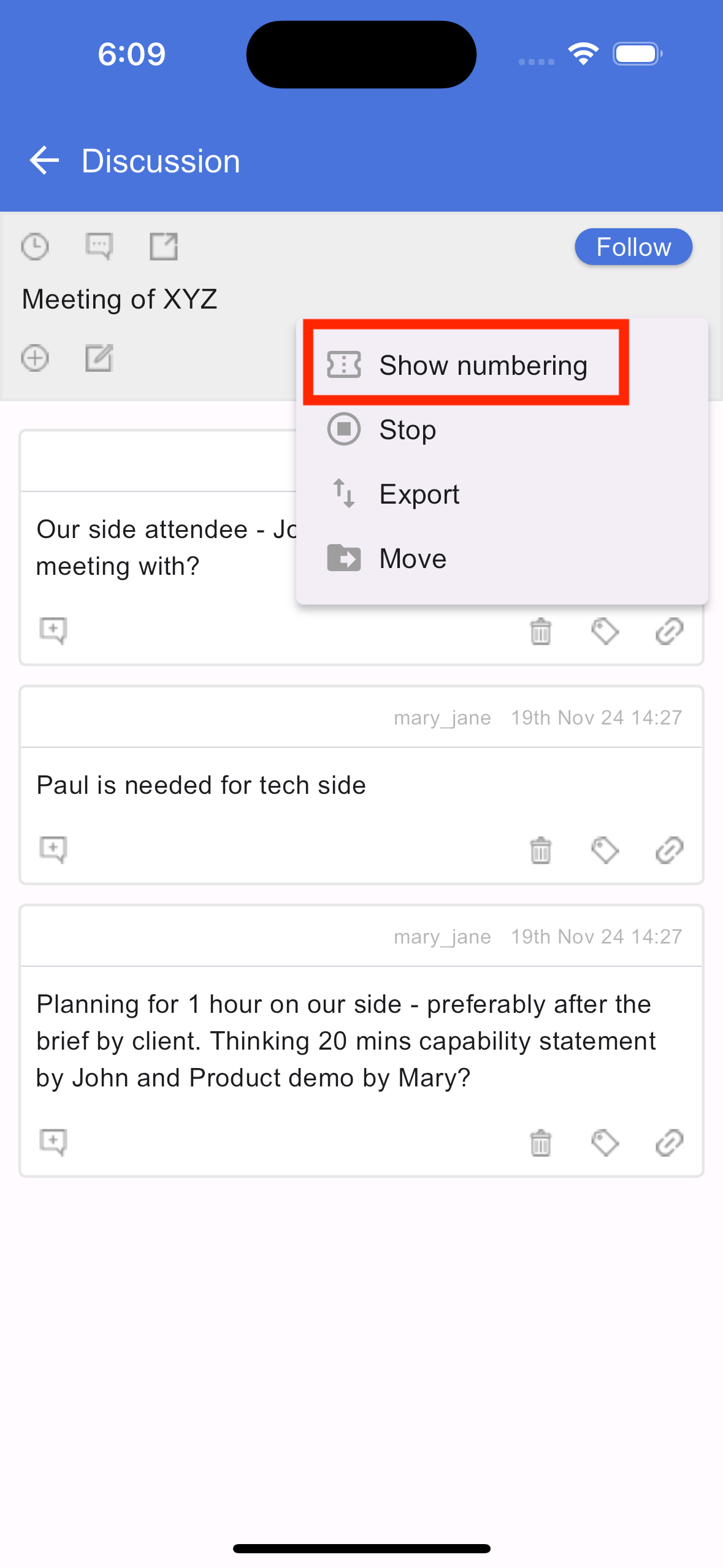The image size is (723, 1568).
Task: Choose Move in the popup menu
Action: (x=502, y=558)
